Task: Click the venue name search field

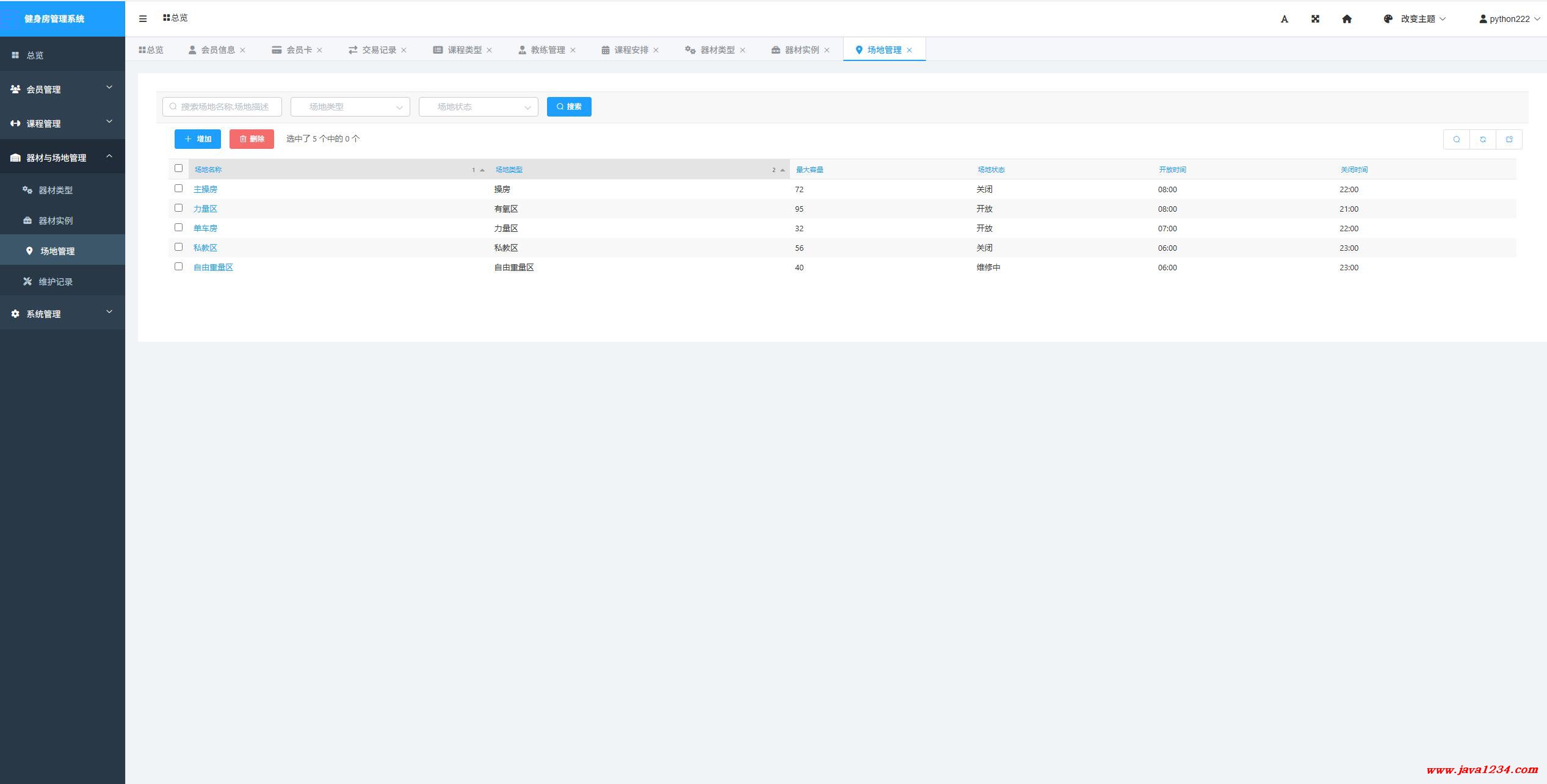Action: tap(223, 107)
